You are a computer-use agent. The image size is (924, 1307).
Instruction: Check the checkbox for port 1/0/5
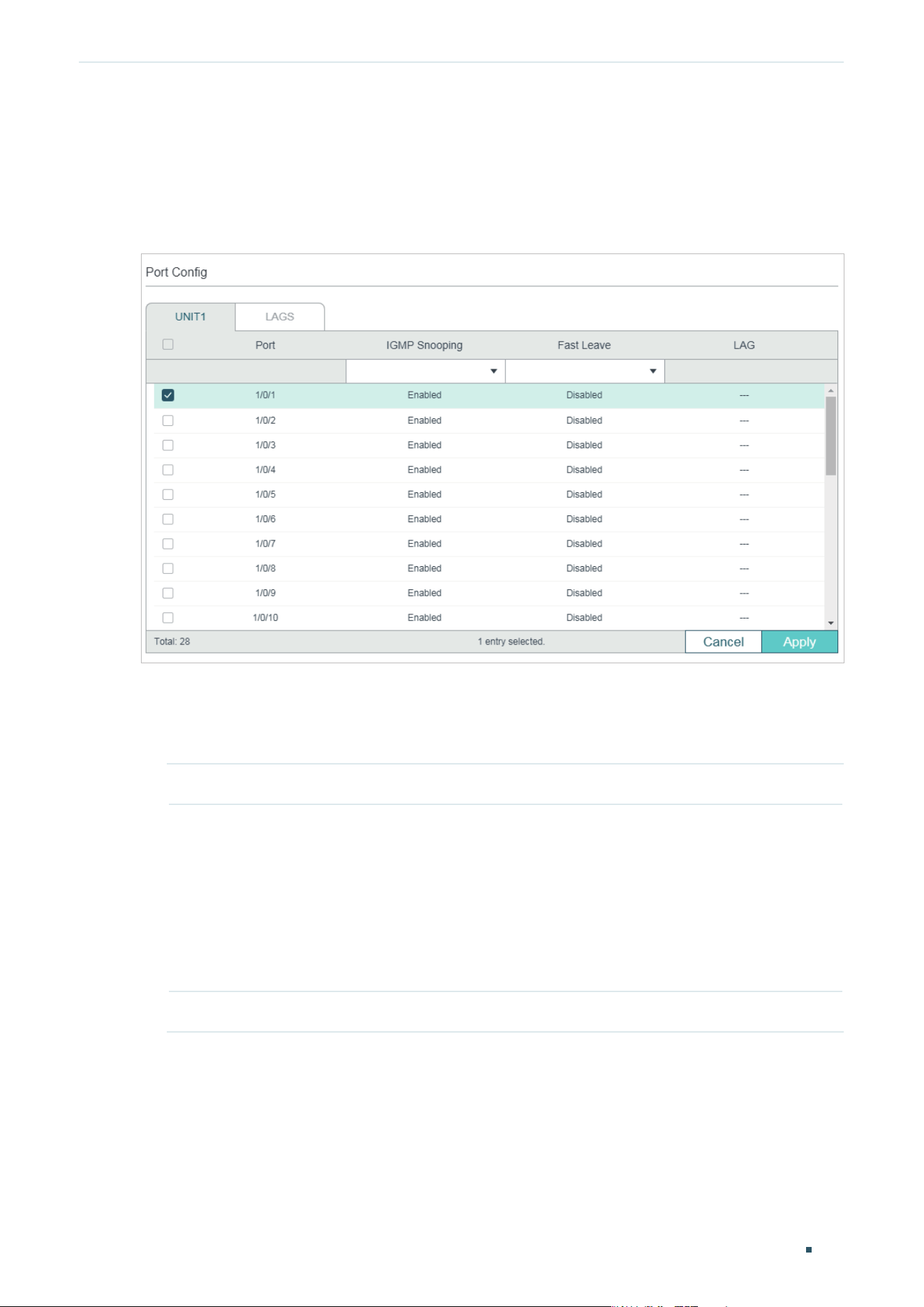pyautogui.click(x=167, y=494)
